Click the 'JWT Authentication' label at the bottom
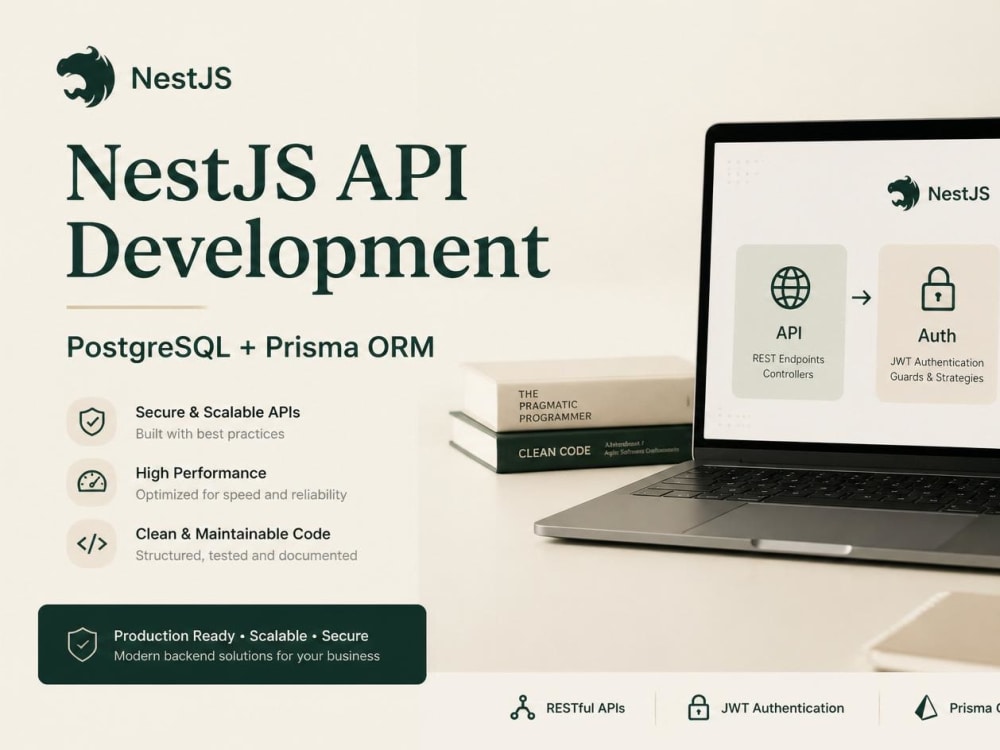 783,708
